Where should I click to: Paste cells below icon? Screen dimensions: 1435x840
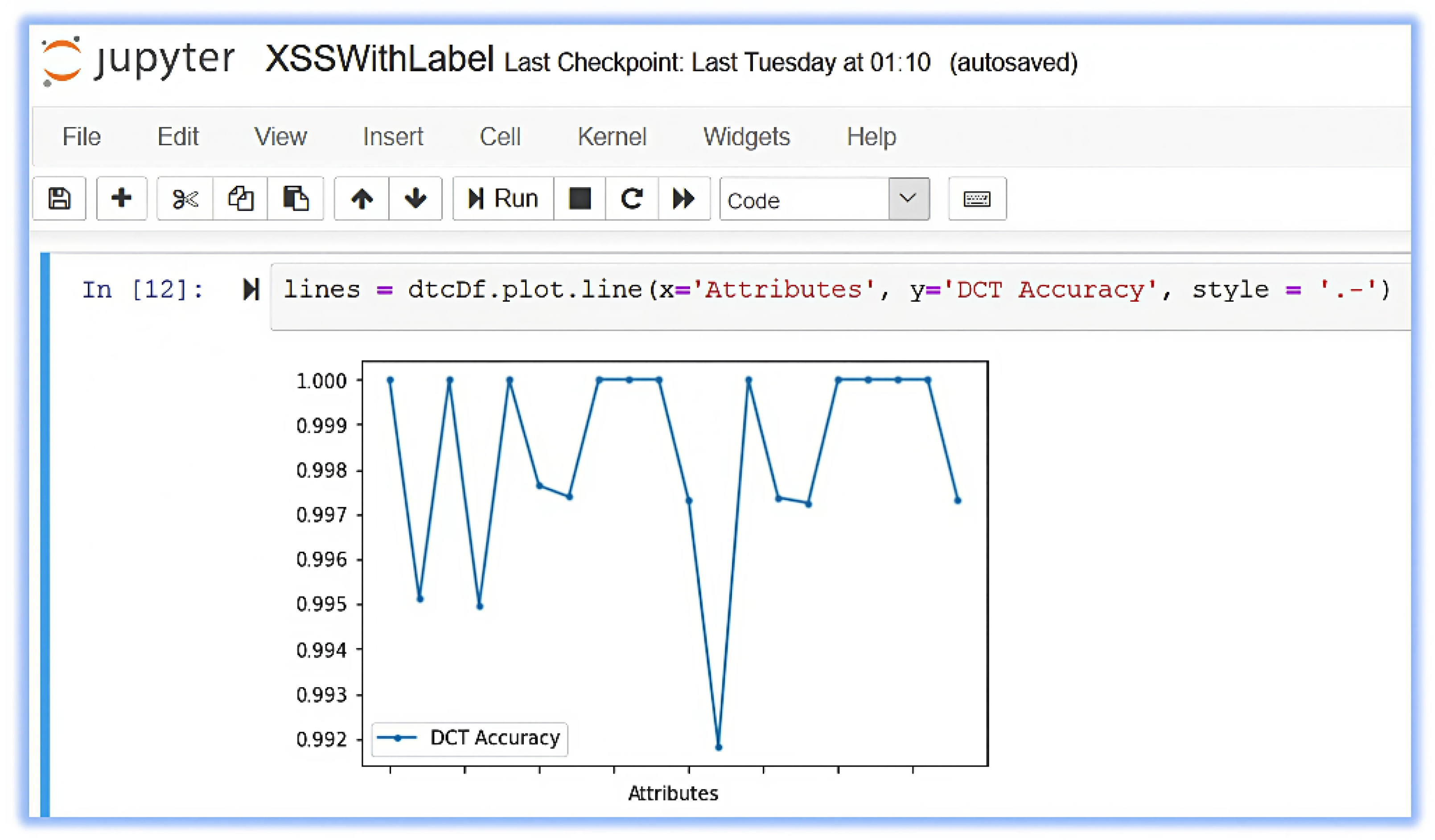click(x=296, y=199)
